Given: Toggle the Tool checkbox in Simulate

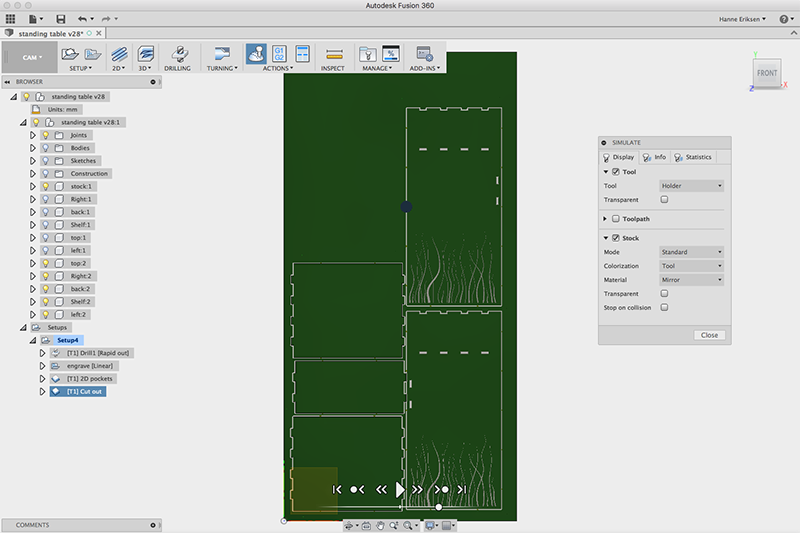Looking at the screenshot, I should click(616, 172).
